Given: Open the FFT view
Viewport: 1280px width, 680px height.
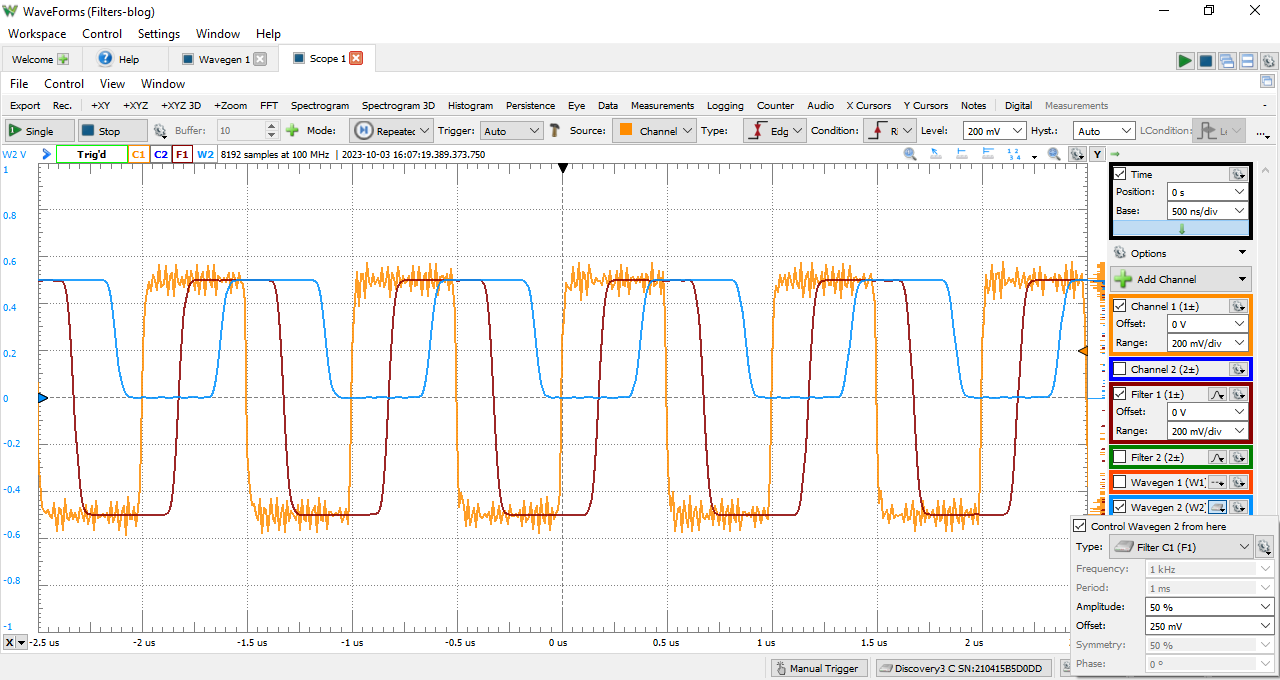Looking at the screenshot, I should 268,105.
